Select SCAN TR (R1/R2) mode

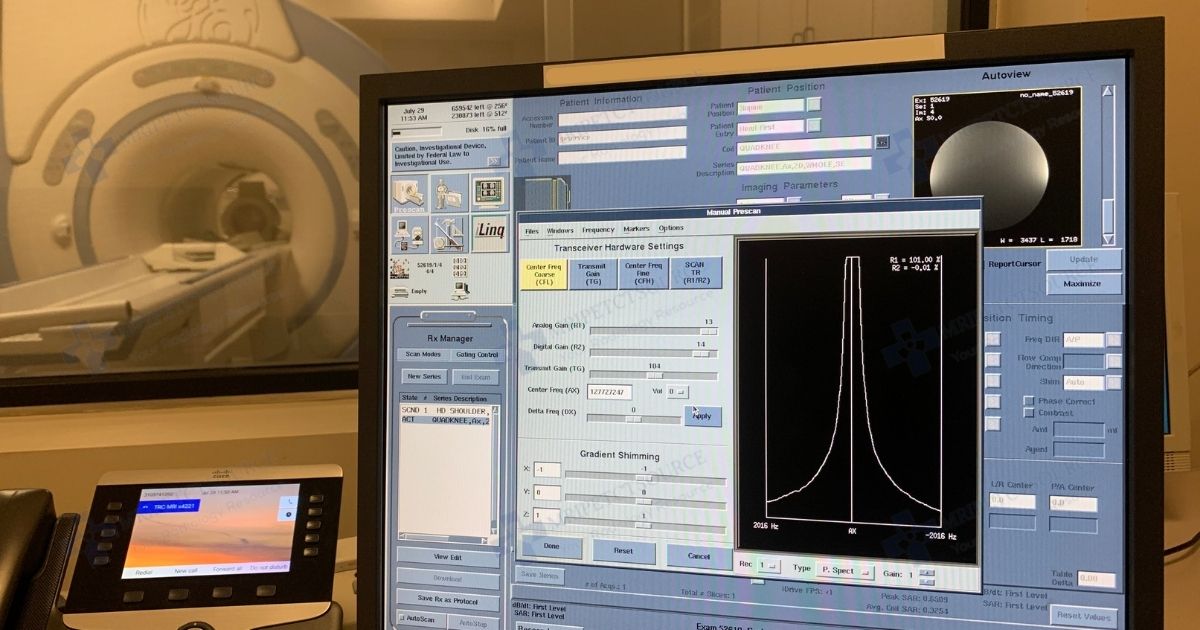coord(696,272)
